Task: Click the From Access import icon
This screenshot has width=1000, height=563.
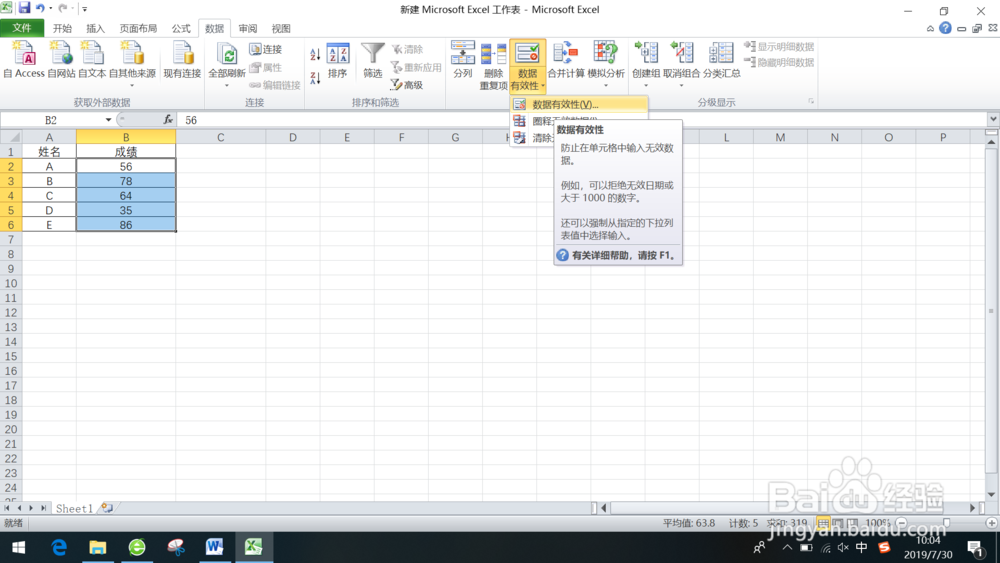Action: (x=24, y=59)
